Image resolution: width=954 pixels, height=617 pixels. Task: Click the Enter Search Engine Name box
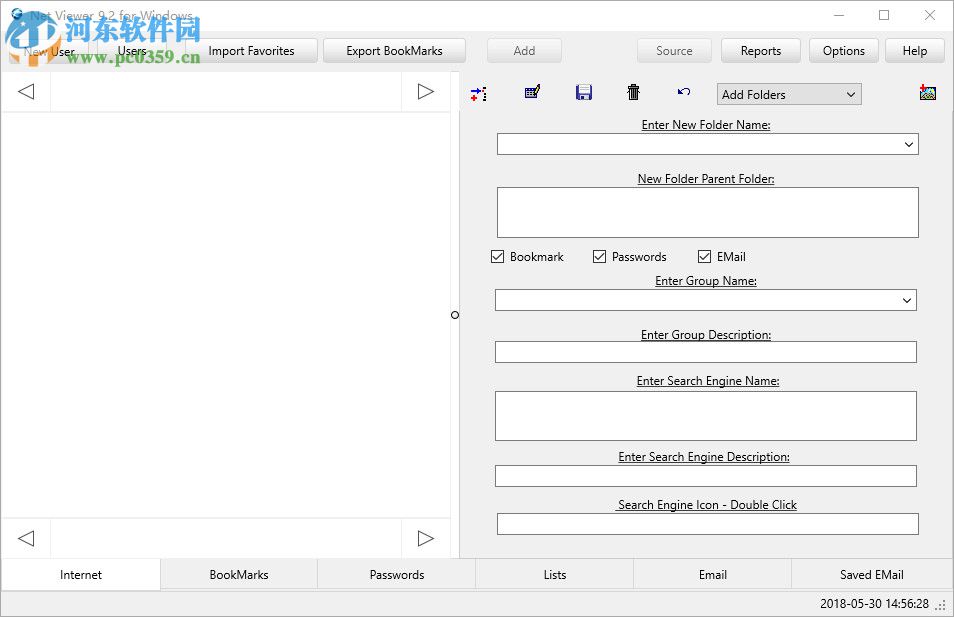click(x=706, y=416)
